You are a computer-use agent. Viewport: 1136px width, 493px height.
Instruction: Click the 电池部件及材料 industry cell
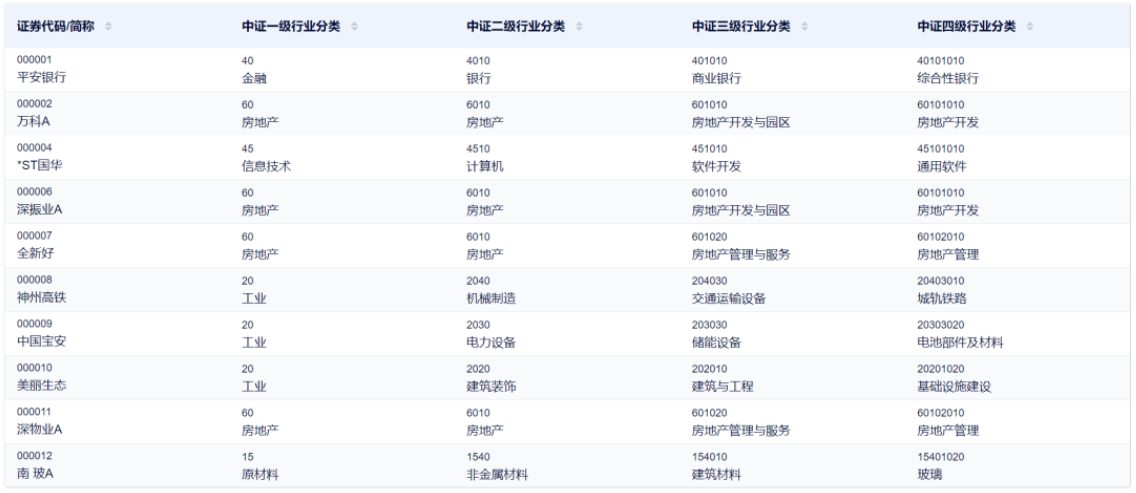[x=961, y=343]
